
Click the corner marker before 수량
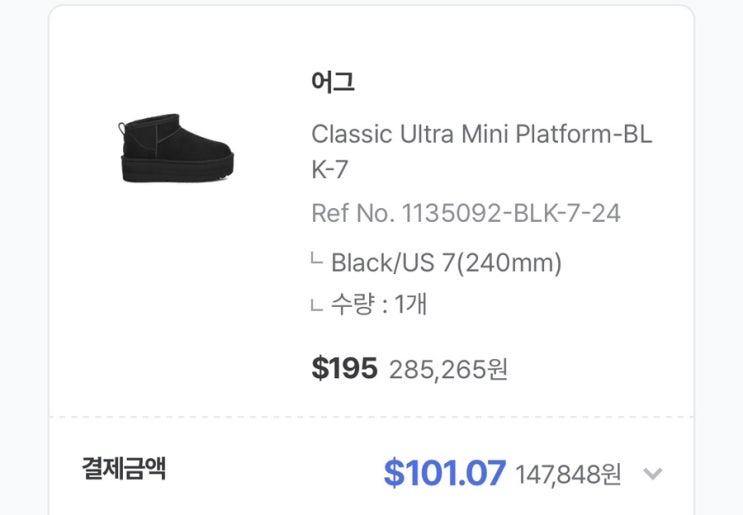pyautogui.click(x=317, y=304)
